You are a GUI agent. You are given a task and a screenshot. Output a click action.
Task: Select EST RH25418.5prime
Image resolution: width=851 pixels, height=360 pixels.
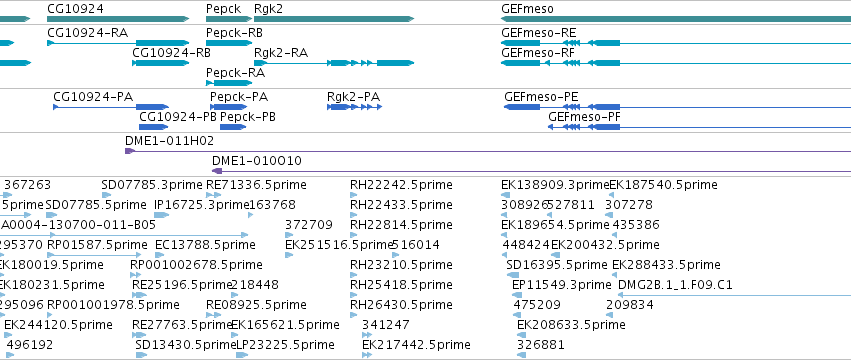(401, 285)
